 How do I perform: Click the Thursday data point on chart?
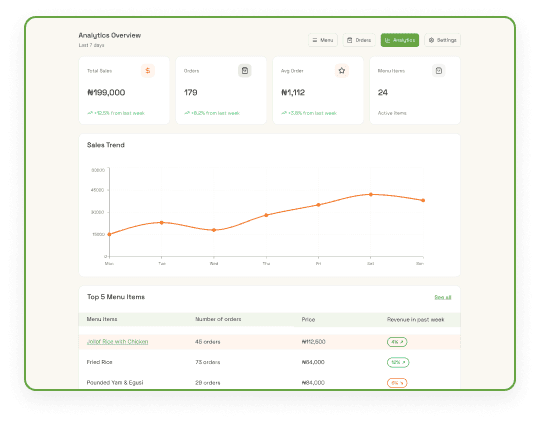[266, 215]
